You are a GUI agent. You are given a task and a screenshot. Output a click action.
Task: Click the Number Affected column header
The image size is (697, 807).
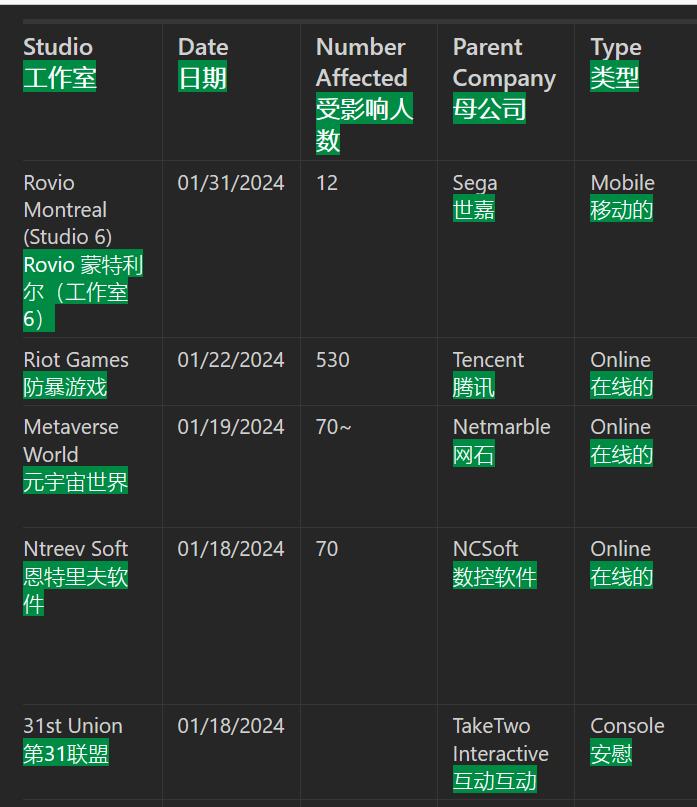point(362,62)
